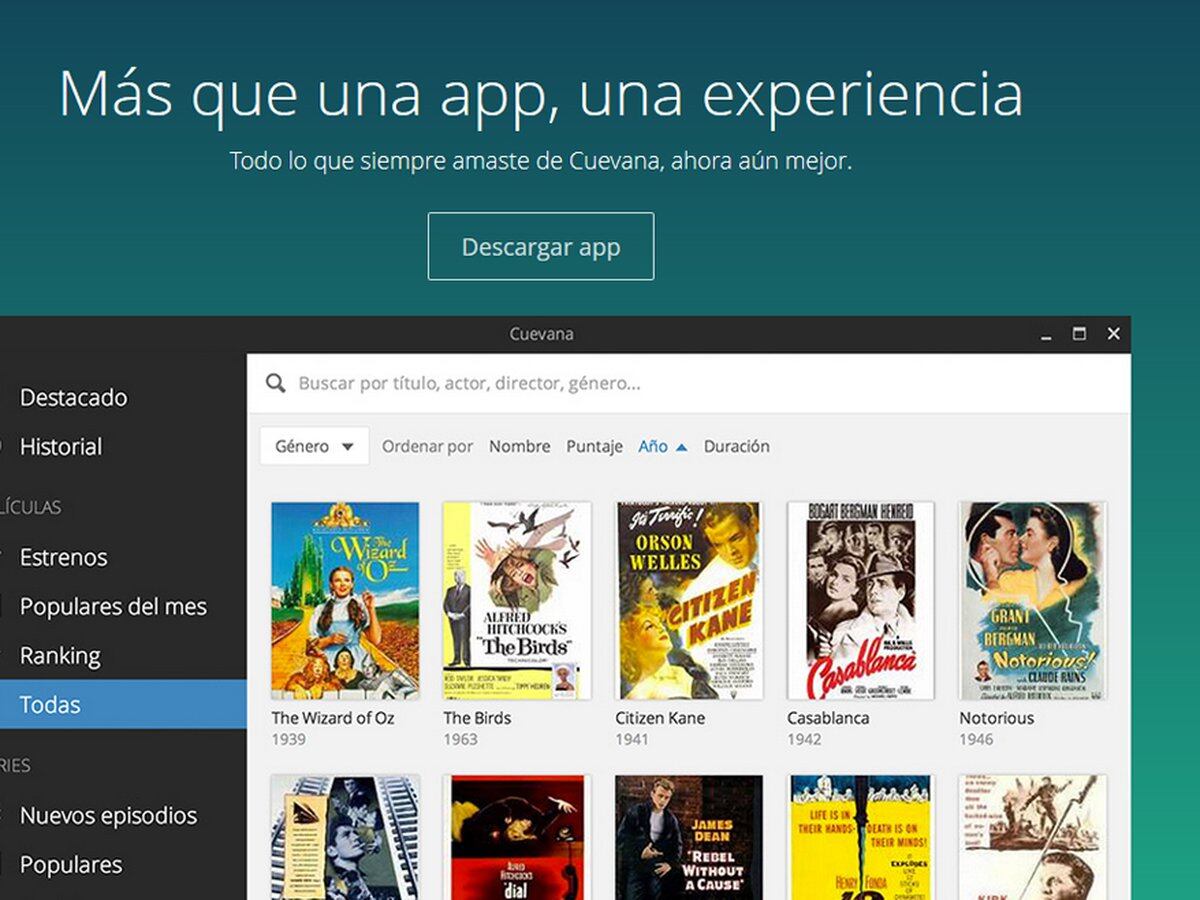
Task: Maximize the Cuevana window
Action: tap(1079, 334)
